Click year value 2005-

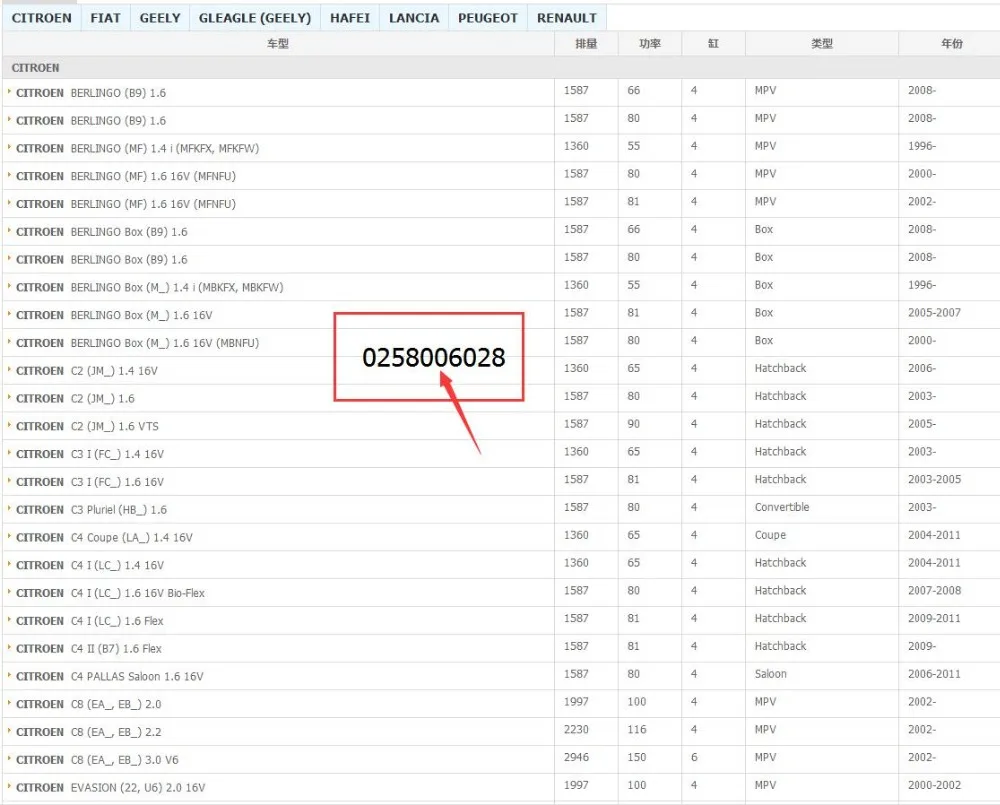coord(922,424)
